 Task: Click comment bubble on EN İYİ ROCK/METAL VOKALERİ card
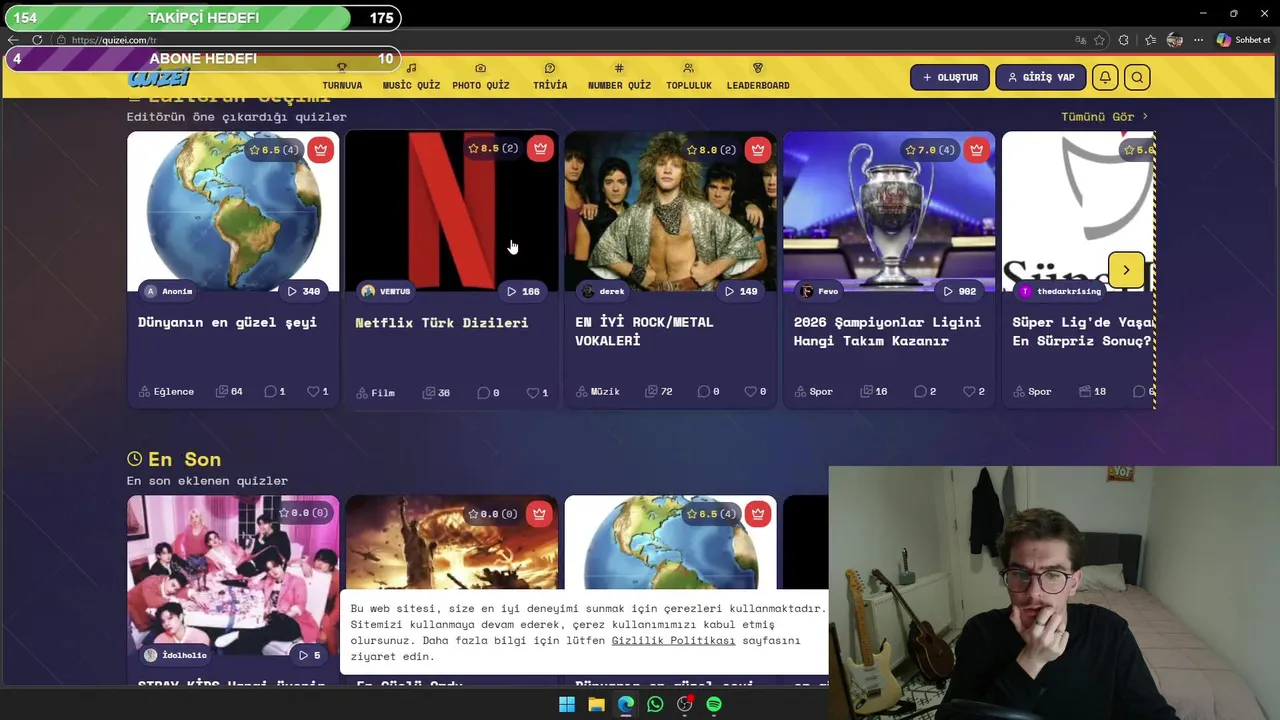click(x=703, y=392)
